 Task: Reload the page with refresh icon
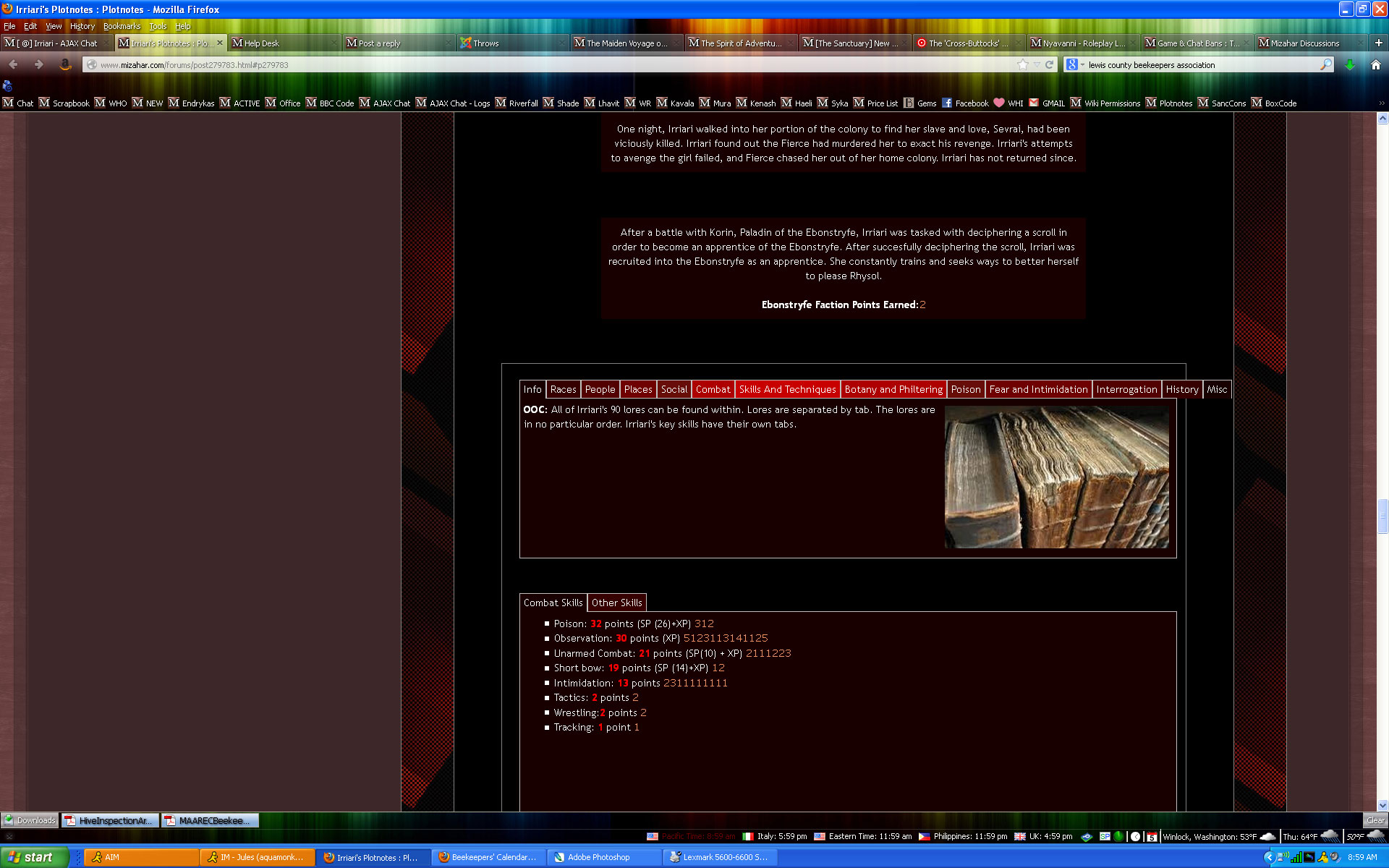(x=1050, y=65)
